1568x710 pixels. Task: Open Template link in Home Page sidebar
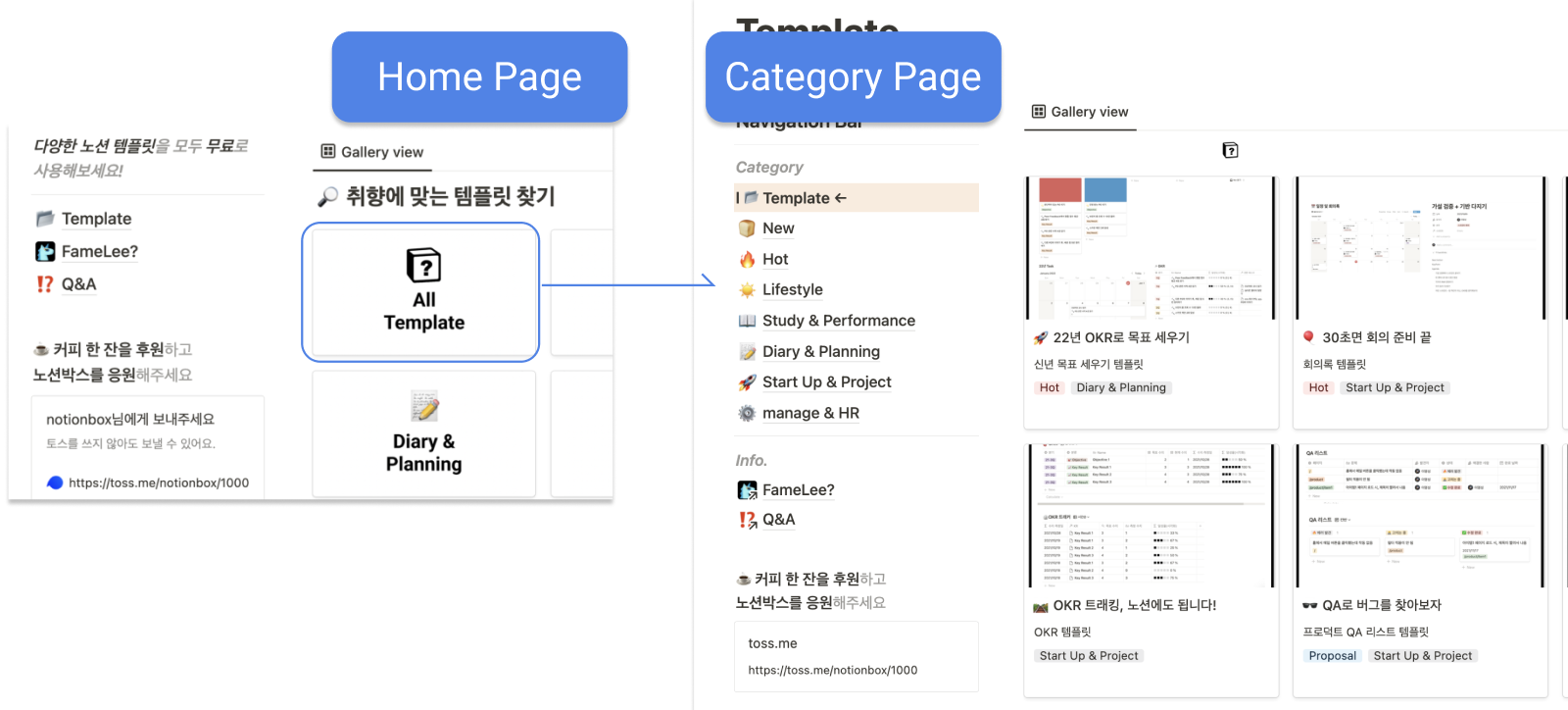tap(96, 219)
